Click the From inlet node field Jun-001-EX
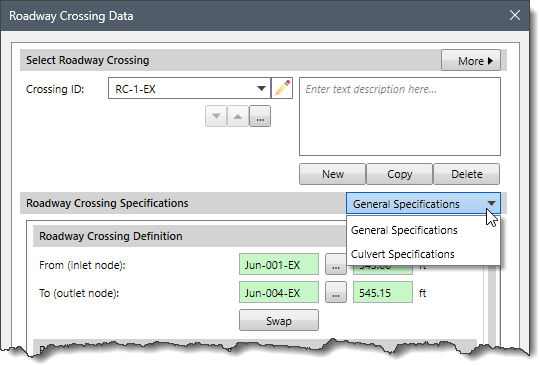The image size is (539, 365). click(279, 265)
